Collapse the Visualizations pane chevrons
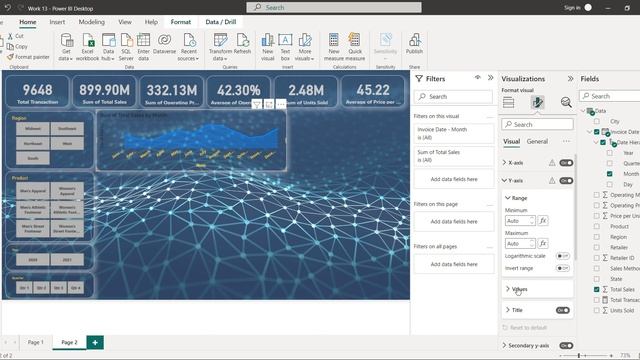The image size is (640, 360). pyautogui.click(x=570, y=79)
